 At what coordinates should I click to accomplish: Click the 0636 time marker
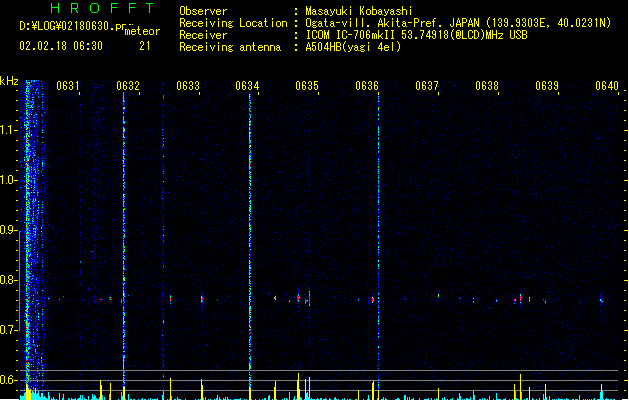click(x=367, y=86)
